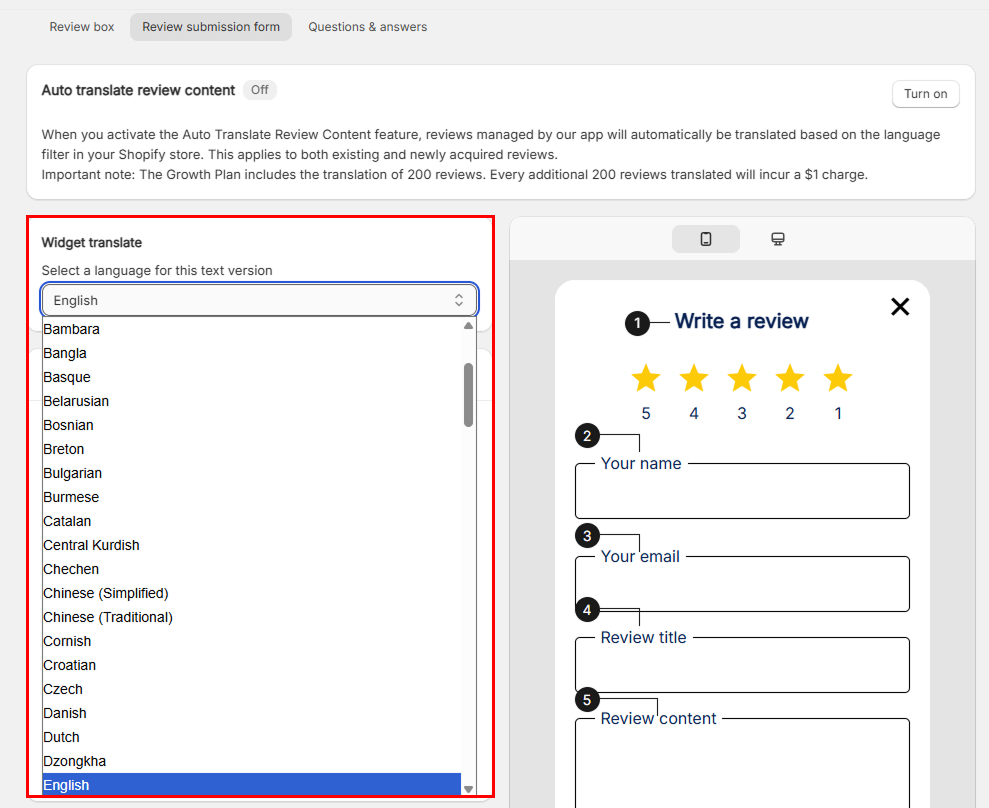Select Dutch in the list

(x=252, y=737)
